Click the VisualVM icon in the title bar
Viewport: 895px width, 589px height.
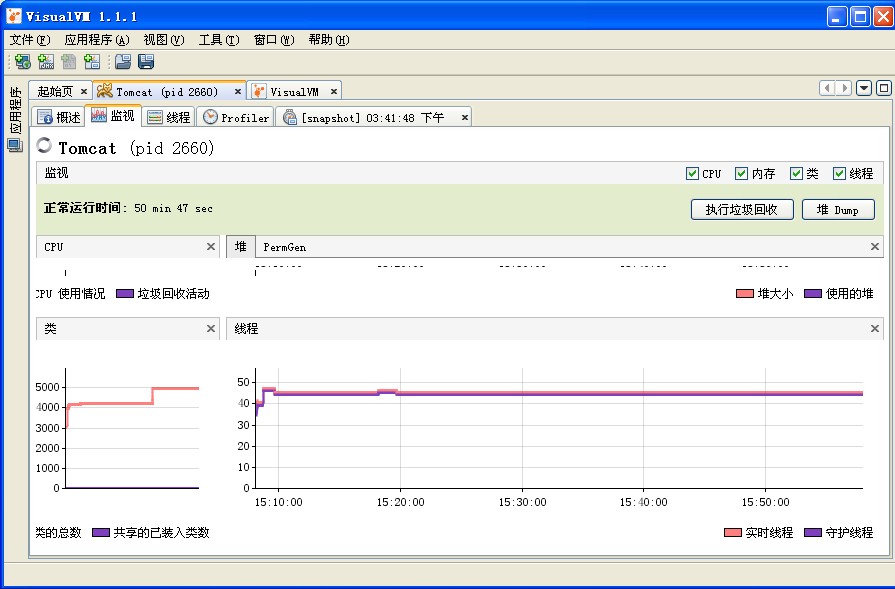(14, 16)
